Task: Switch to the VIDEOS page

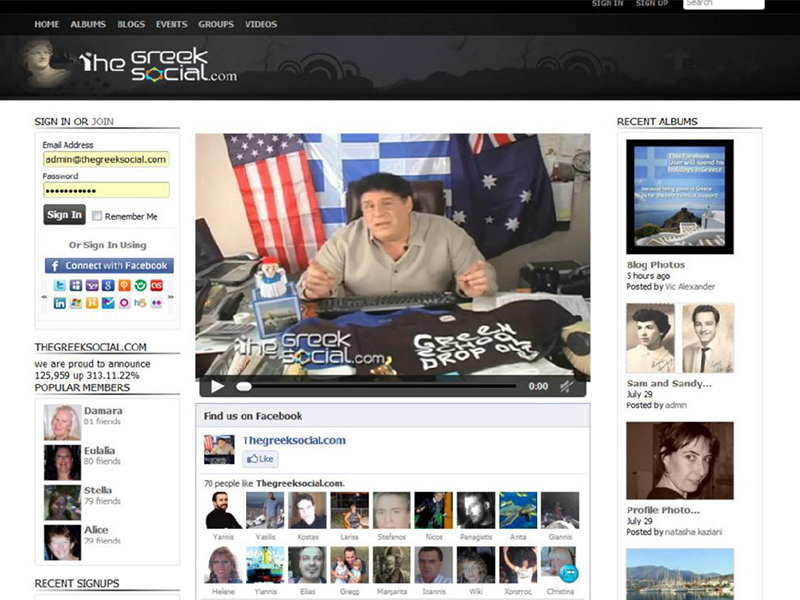Action: pyautogui.click(x=261, y=24)
